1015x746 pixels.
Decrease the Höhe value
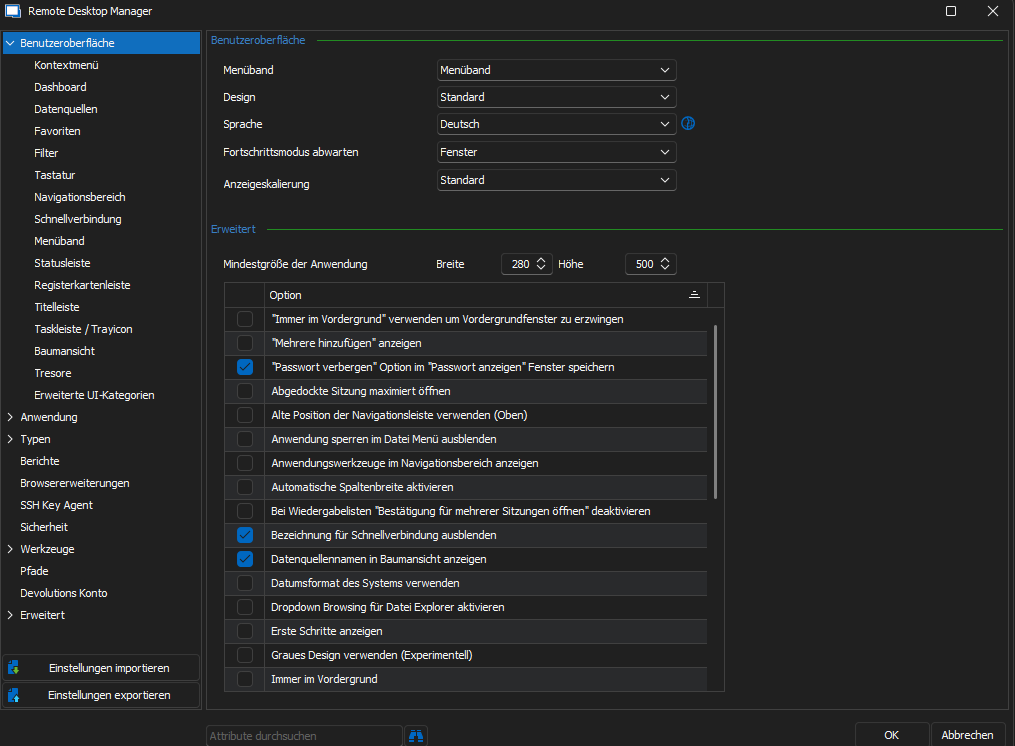click(665, 268)
